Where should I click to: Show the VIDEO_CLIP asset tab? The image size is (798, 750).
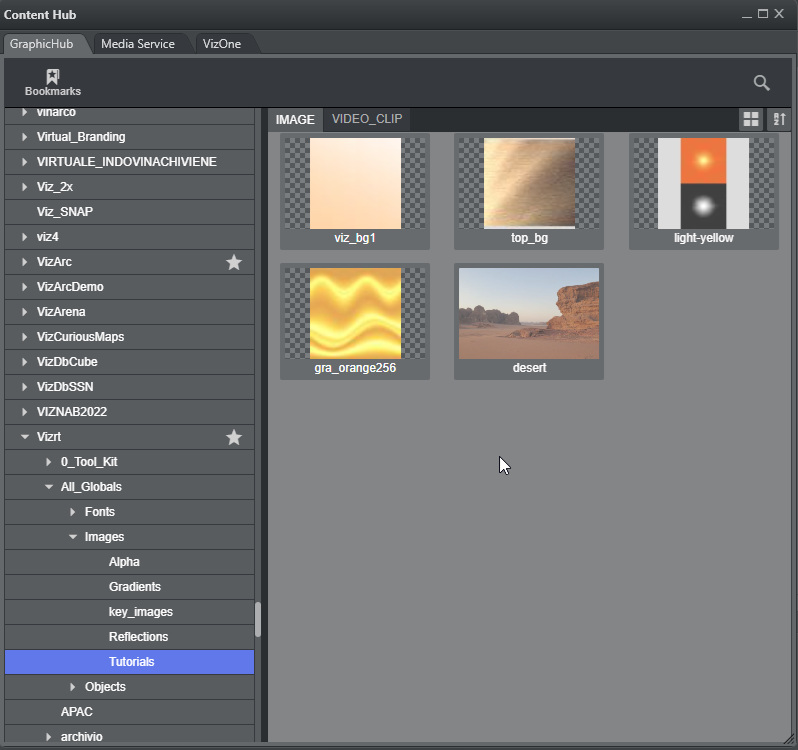pos(367,119)
